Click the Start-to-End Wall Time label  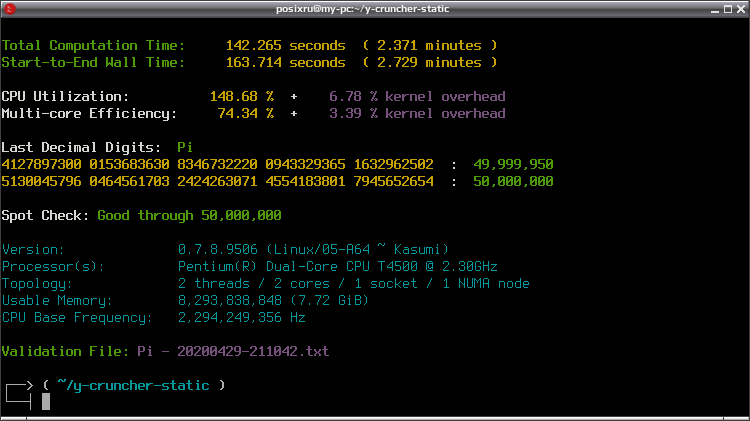click(93, 63)
